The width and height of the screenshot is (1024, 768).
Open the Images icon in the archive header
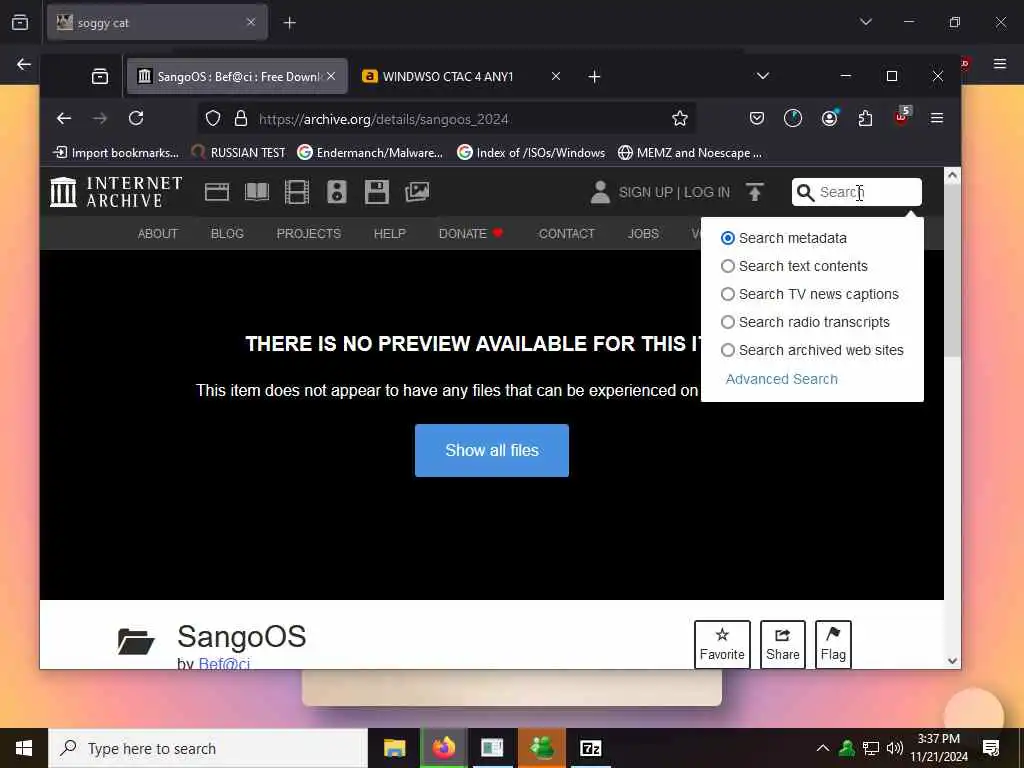(417, 192)
